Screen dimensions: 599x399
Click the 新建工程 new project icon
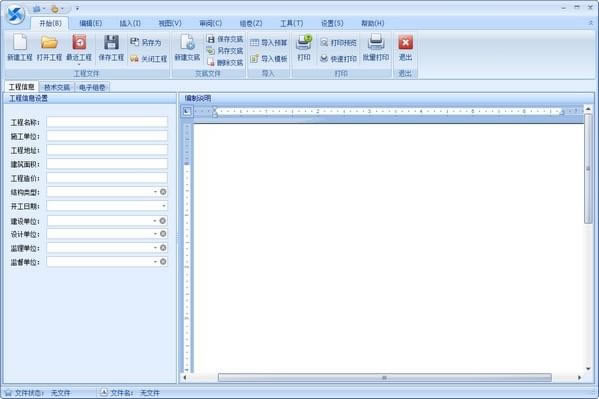20,42
